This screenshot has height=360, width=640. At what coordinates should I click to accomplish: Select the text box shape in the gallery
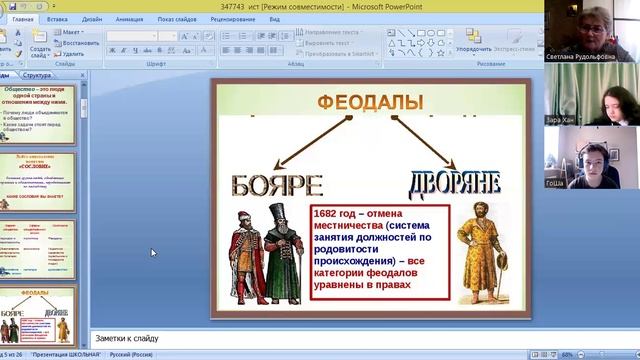(x=391, y=33)
